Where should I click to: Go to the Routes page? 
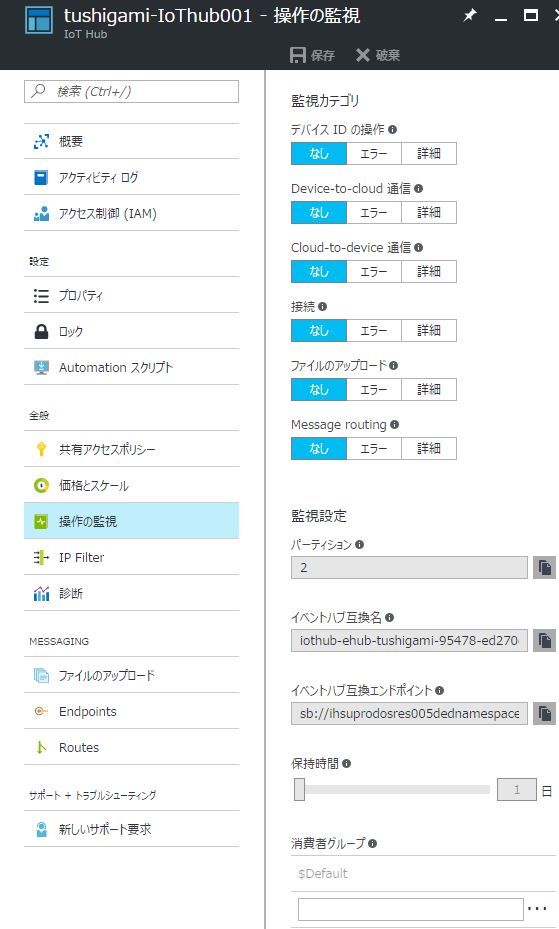pos(131,747)
